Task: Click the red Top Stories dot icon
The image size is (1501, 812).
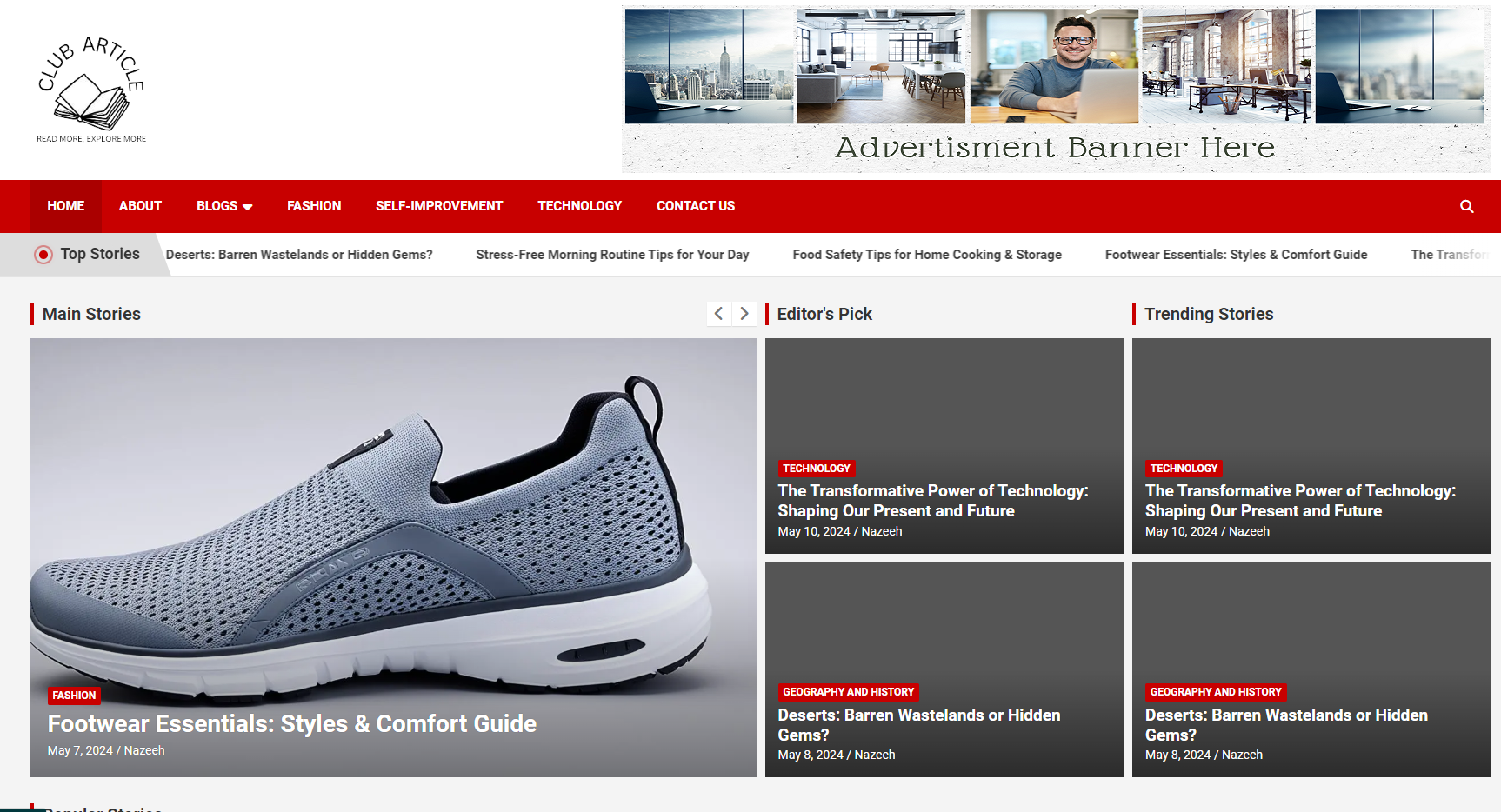Action: [43, 255]
